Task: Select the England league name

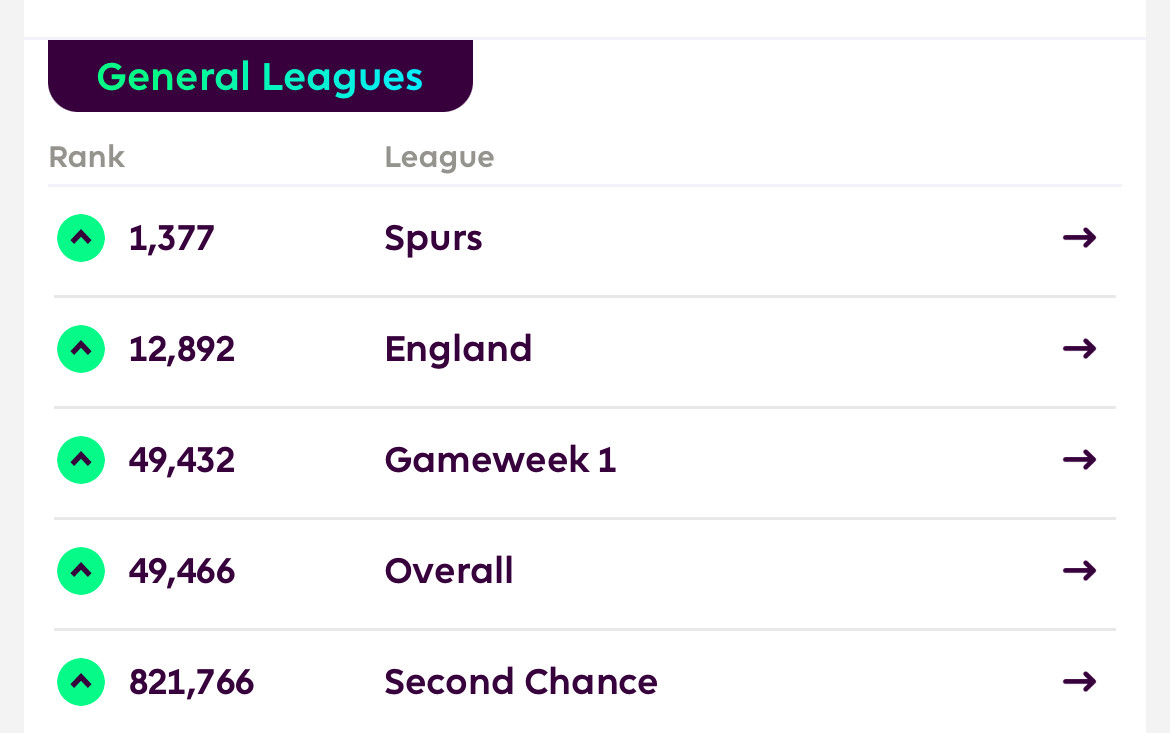Action: tap(458, 350)
